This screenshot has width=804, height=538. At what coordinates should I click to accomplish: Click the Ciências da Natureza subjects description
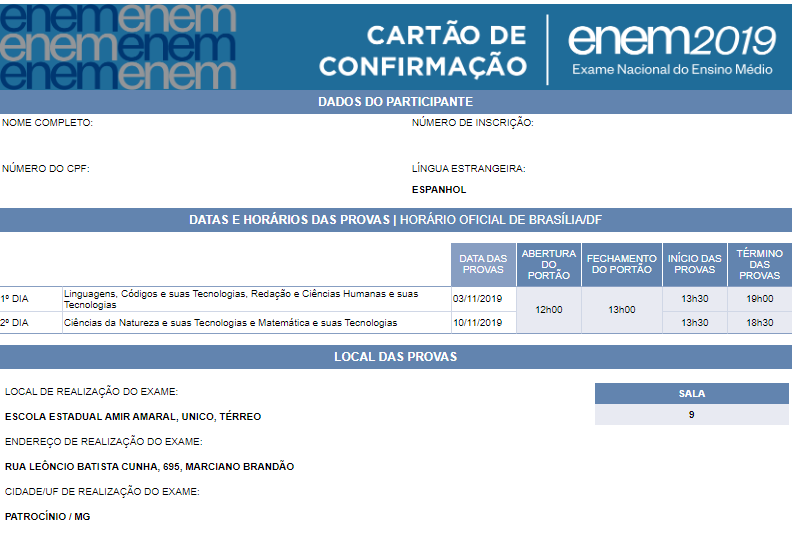pyautogui.click(x=230, y=323)
